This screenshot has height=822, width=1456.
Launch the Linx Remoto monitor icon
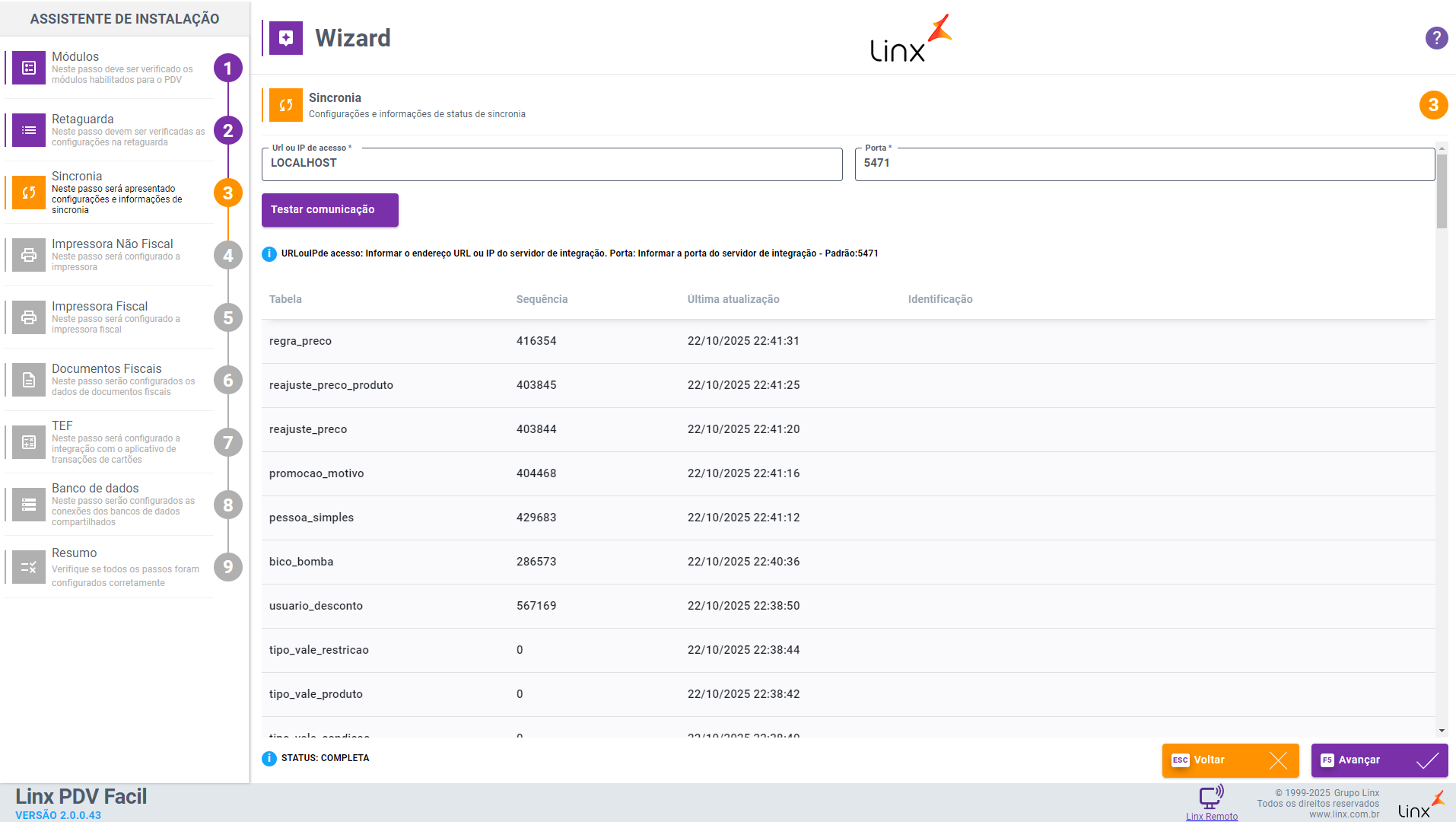(1212, 796)
